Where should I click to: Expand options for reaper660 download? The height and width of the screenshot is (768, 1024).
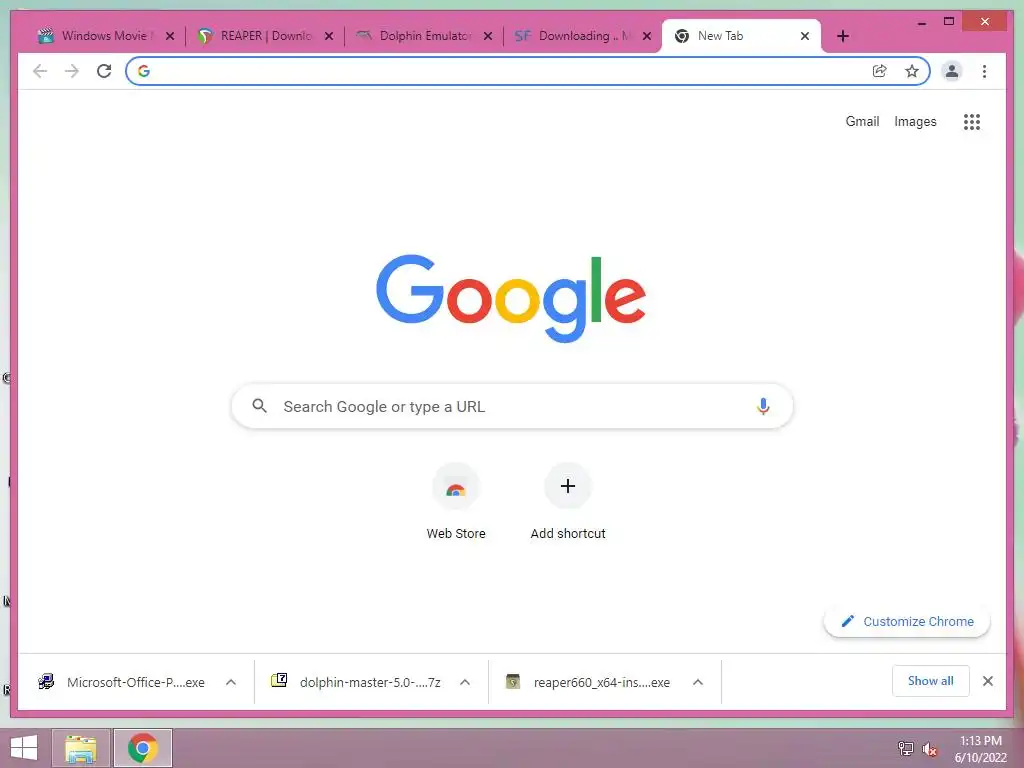click(x=697, y=682)
